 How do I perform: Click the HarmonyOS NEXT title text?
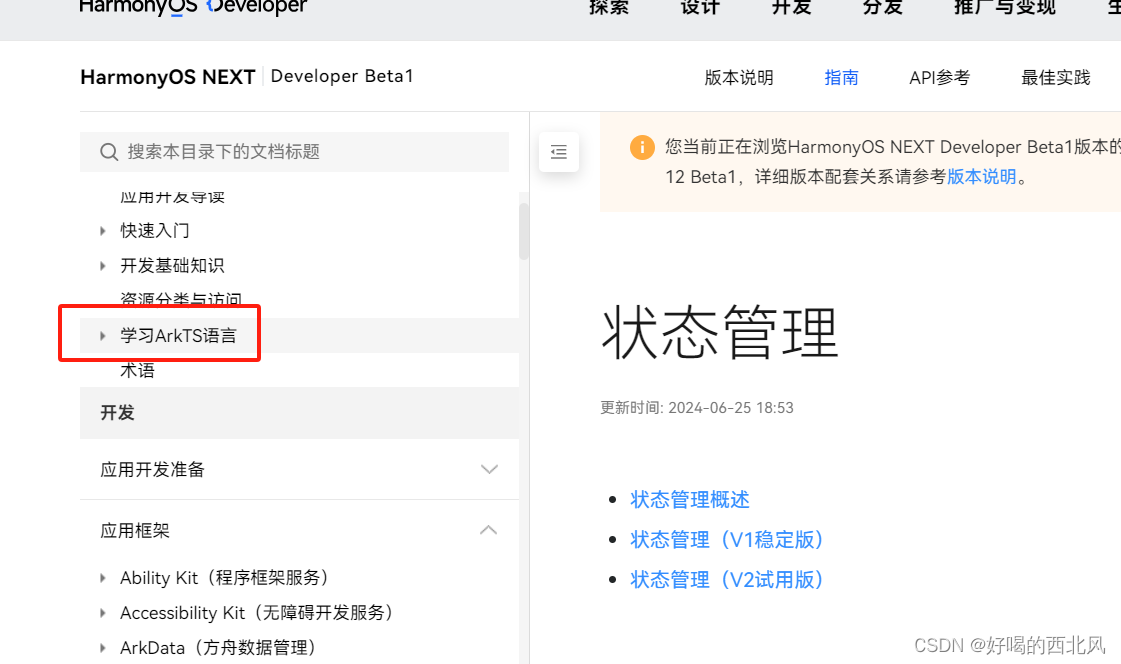[x=168, y=77]
